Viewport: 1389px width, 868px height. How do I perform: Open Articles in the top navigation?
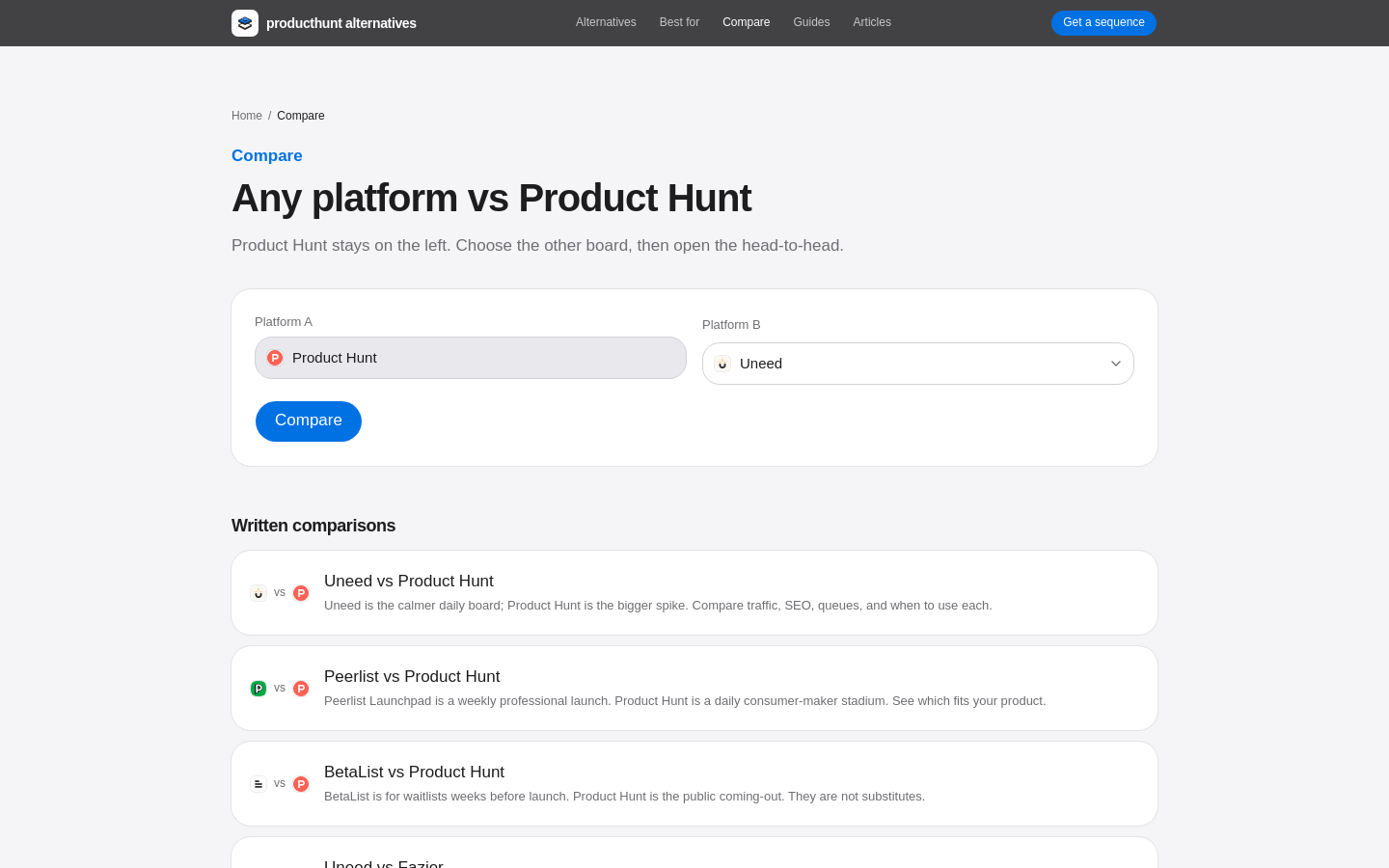872,22
